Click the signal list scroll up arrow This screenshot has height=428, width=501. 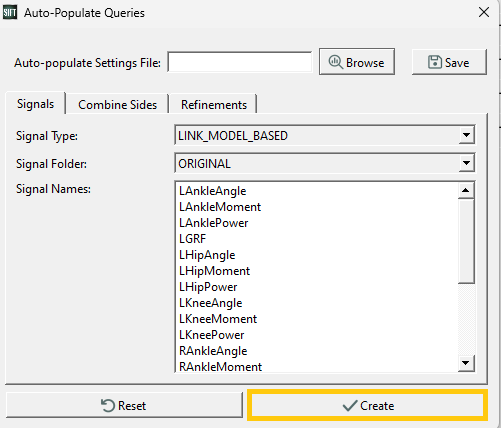(x=466, y=190)
